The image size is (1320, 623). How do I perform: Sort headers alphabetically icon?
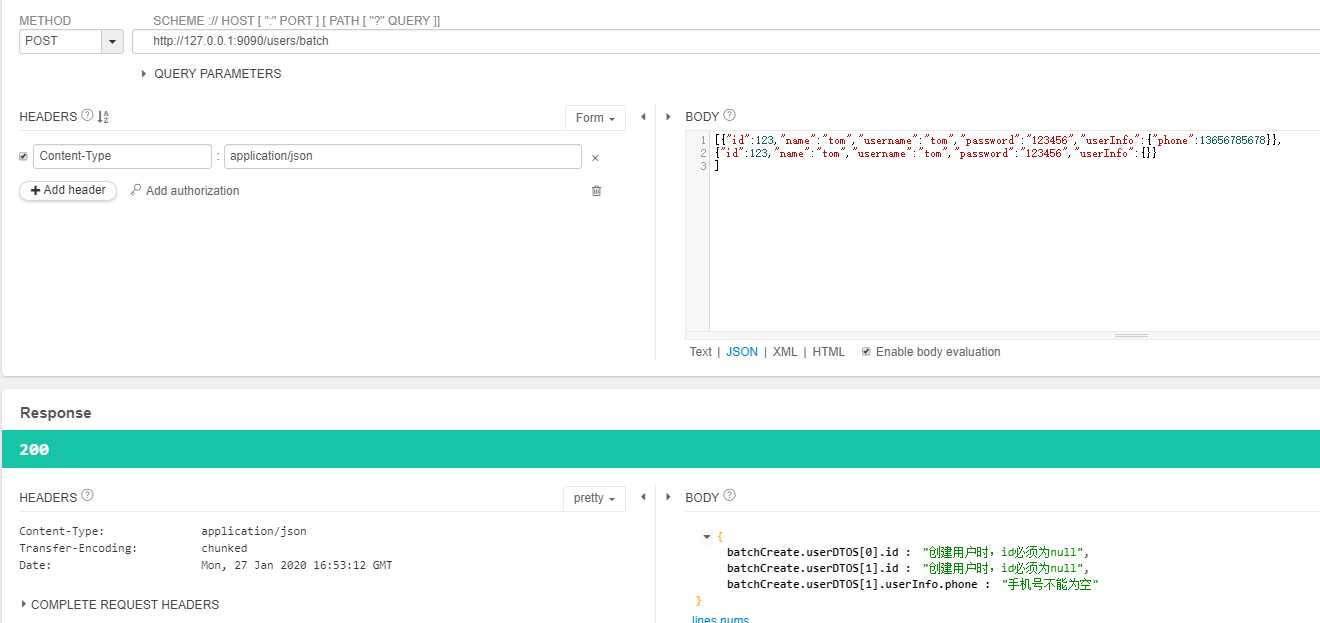tap(103, 117)
